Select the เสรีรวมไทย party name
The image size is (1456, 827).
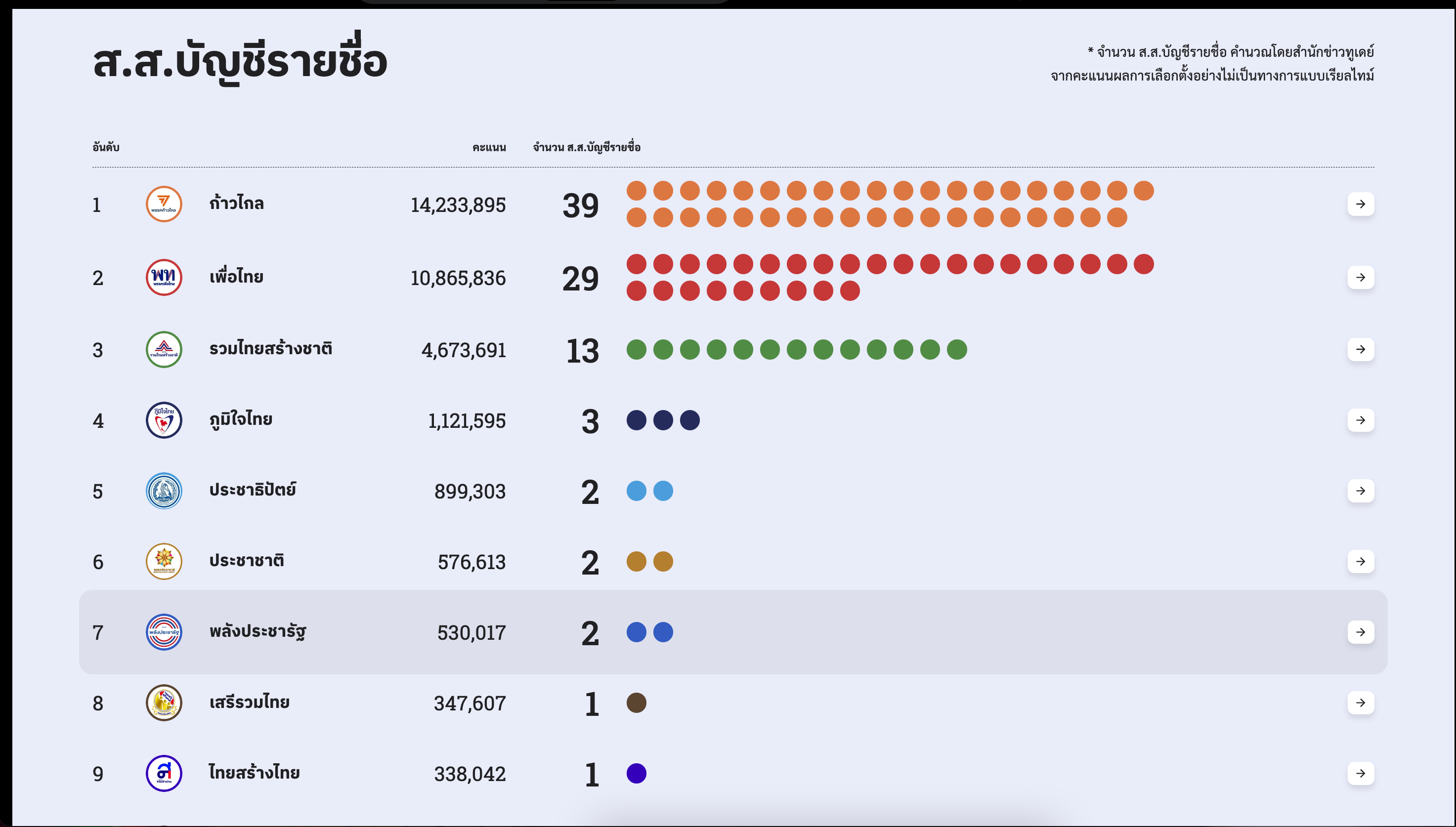(250, 703)
